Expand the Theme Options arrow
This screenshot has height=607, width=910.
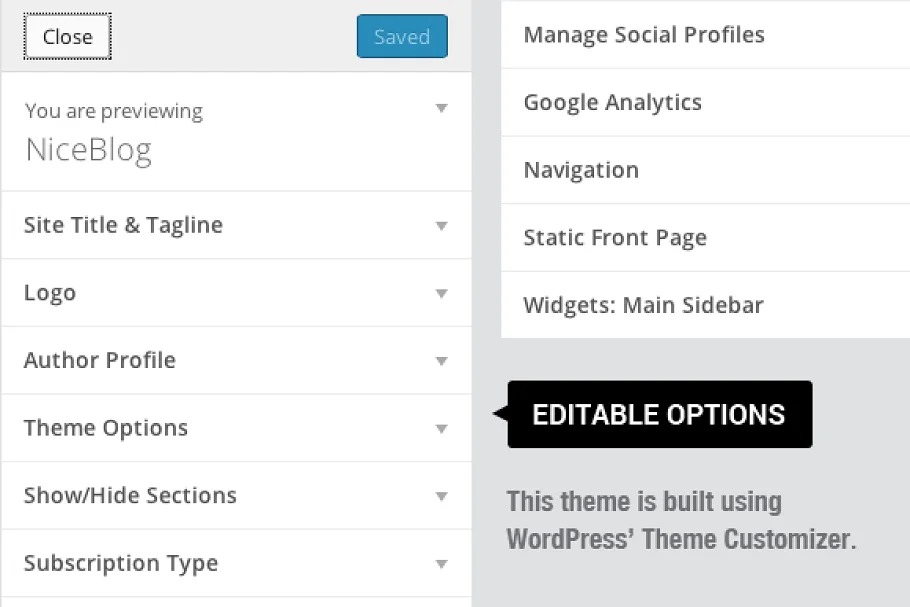[442, 429]
